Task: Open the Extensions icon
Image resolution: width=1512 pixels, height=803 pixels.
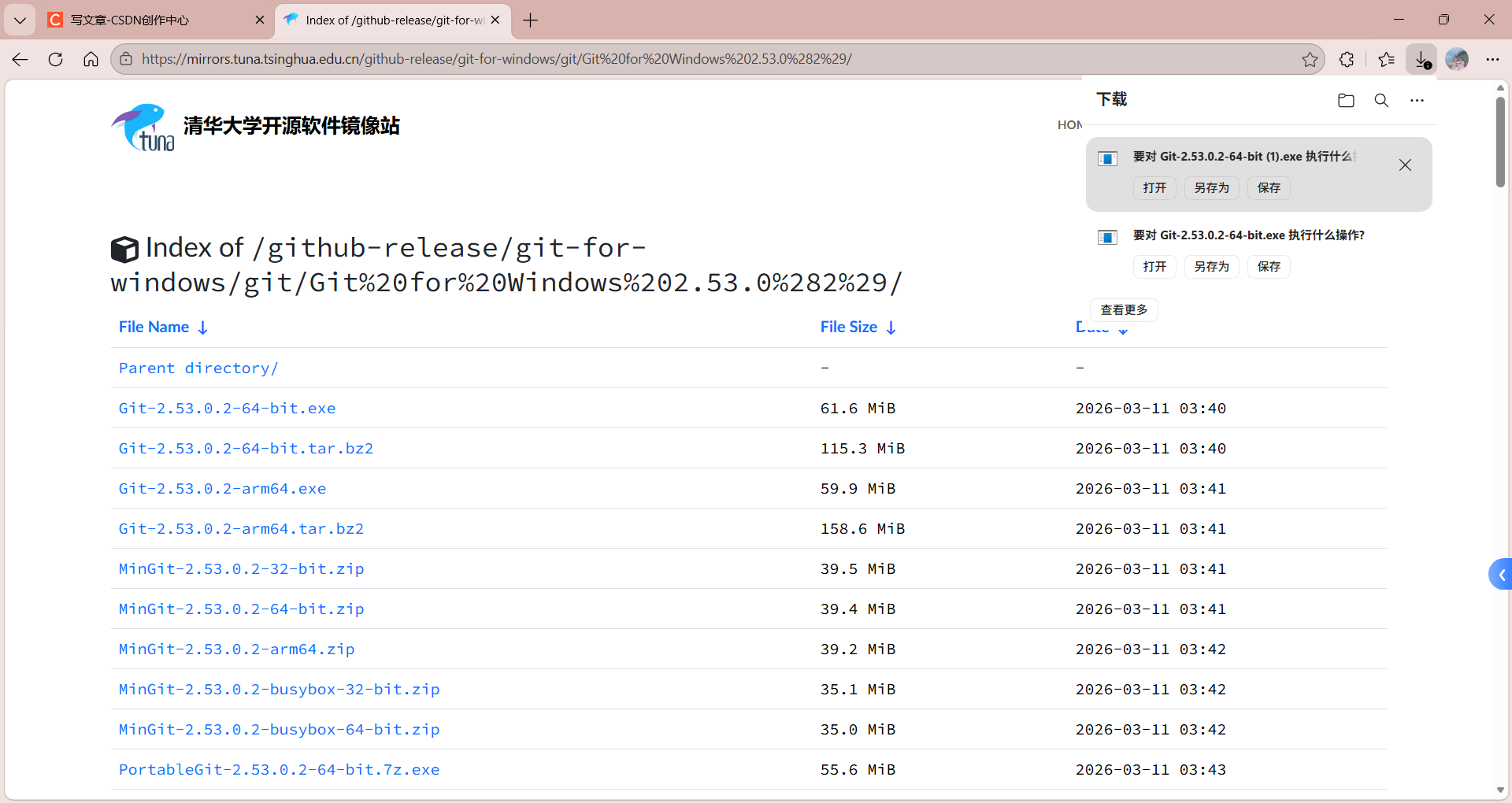Action: [1347, 58]
